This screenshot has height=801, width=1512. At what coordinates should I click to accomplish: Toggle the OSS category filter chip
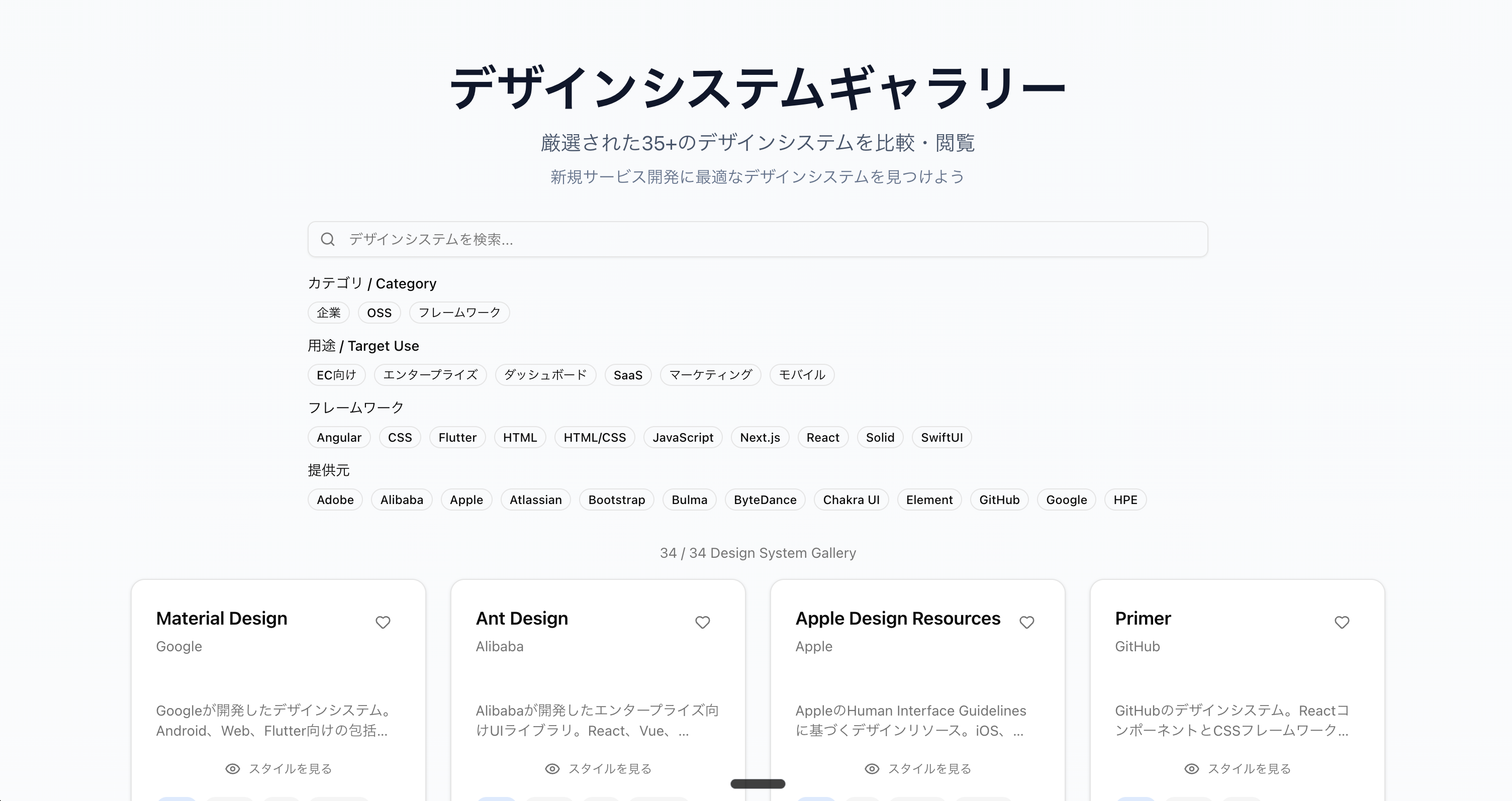(x=379, y=313)
